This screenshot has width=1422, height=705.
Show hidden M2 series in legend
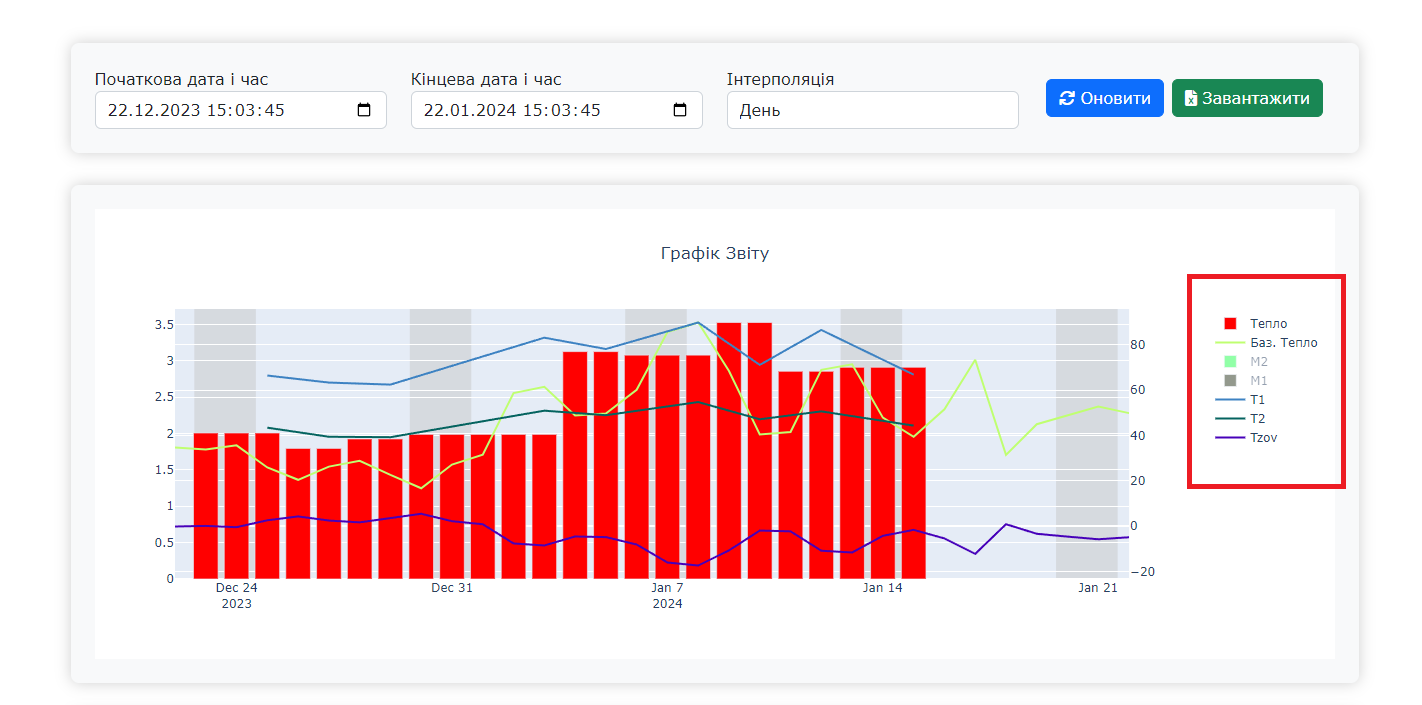(x=1258, y=362)
